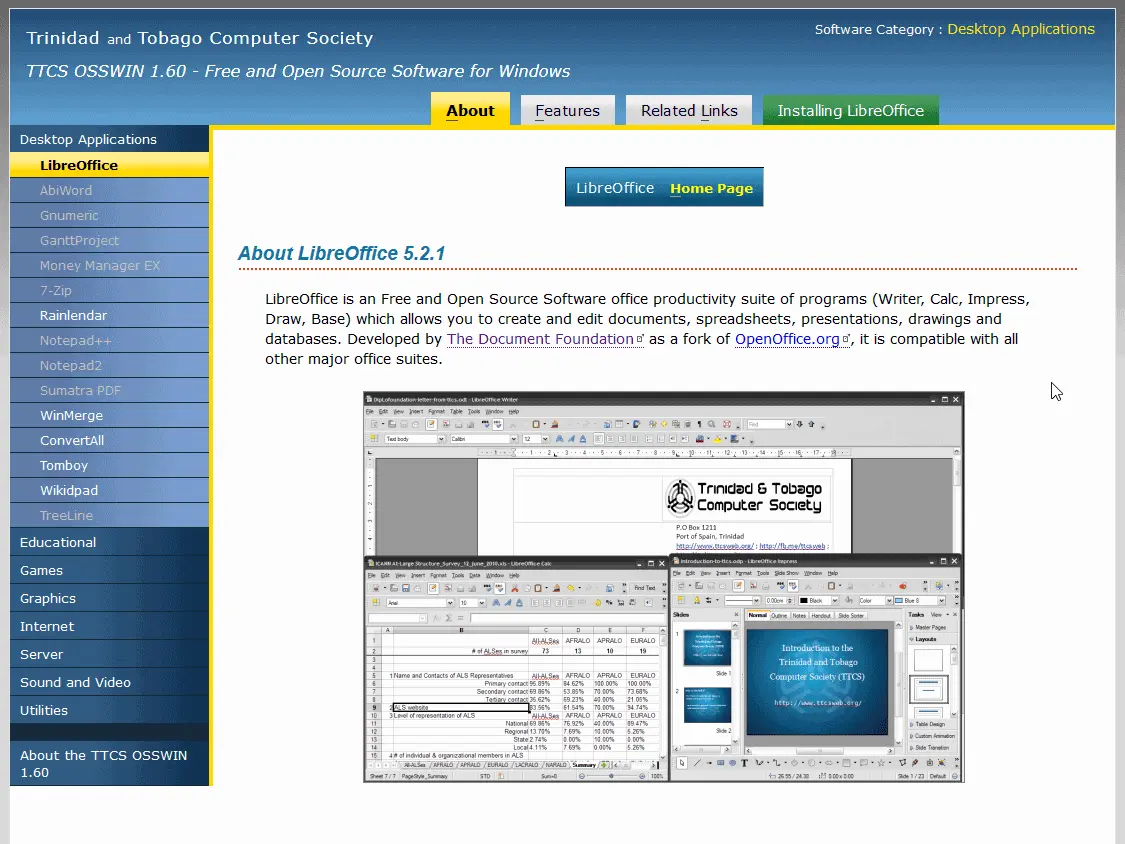Open the OpenOffice.org hyperlink
1125x844 pixels.
787,339
